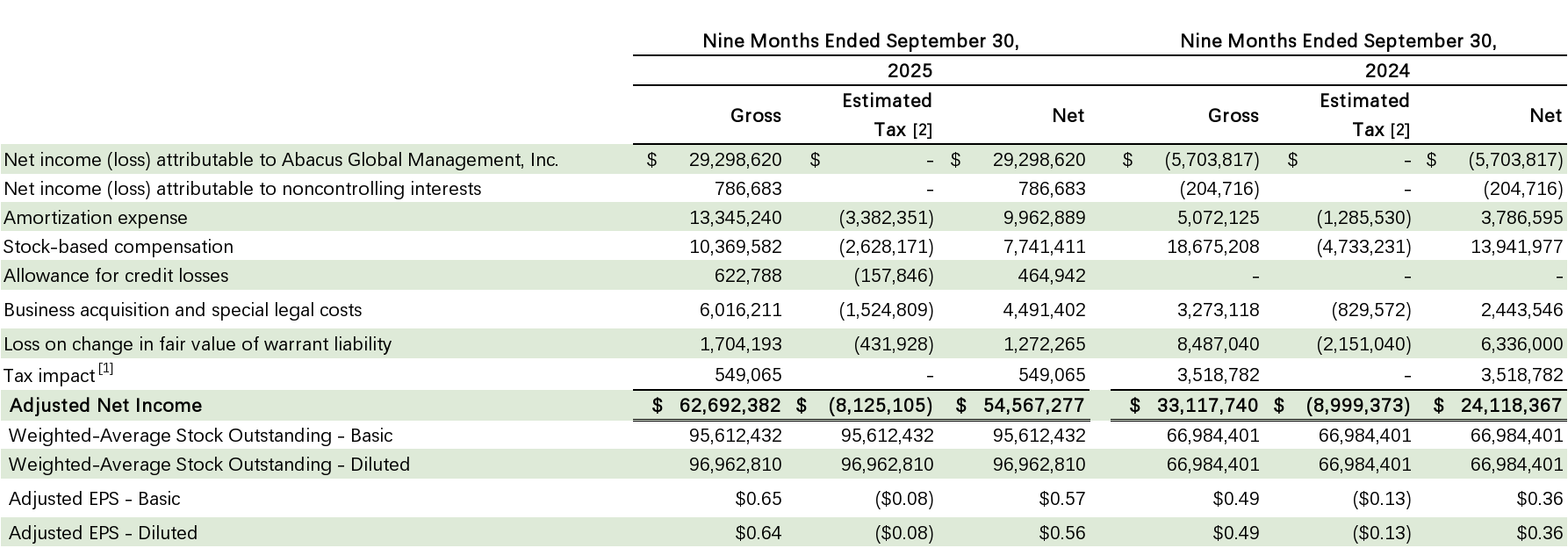Click the 54,567,277 net total cell
Image resolution: width=1568 pixels, height=548 pixels.
(x=1032, y=406)
